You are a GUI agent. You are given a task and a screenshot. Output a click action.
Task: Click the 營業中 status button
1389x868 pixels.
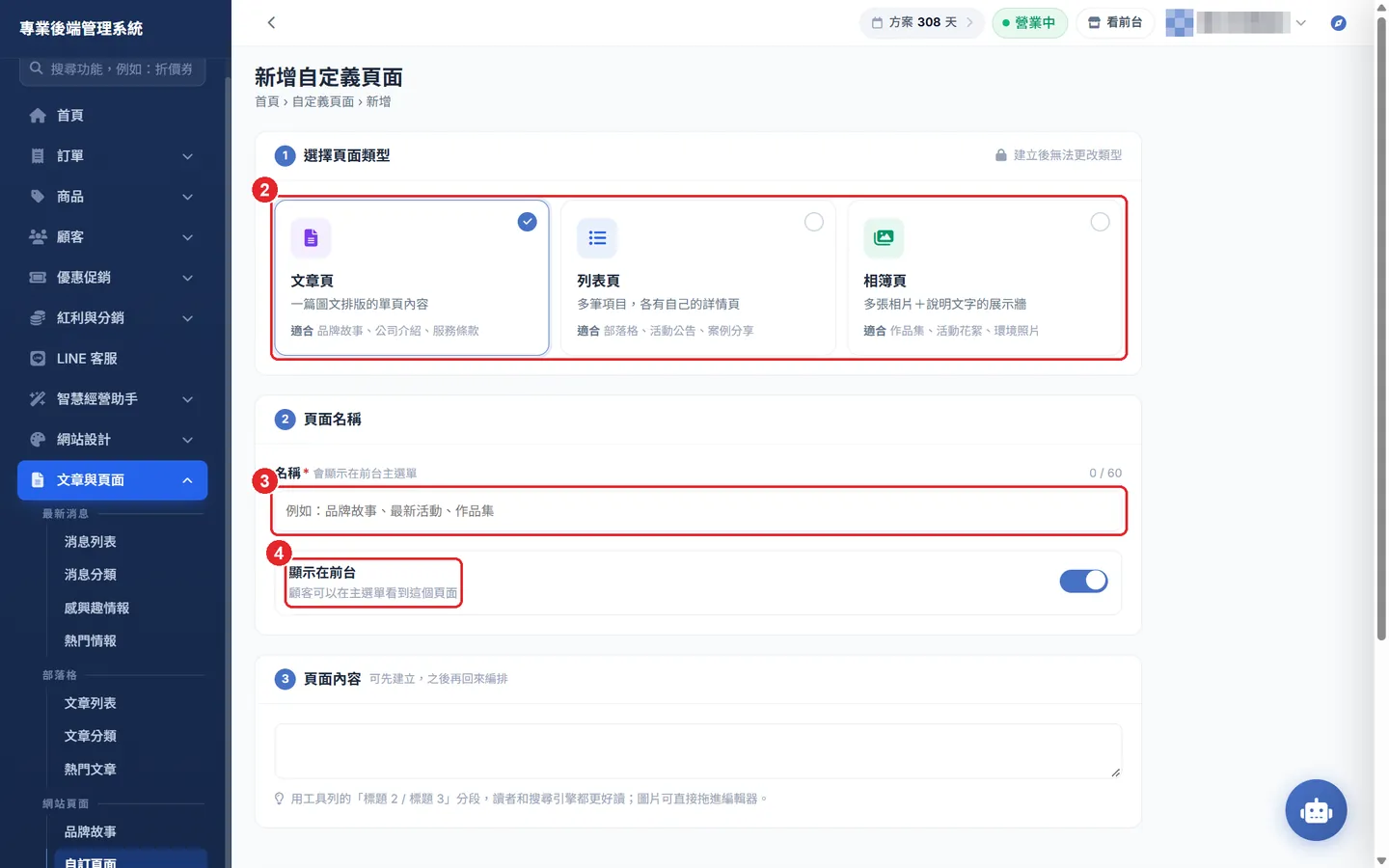click(1029, 22)
